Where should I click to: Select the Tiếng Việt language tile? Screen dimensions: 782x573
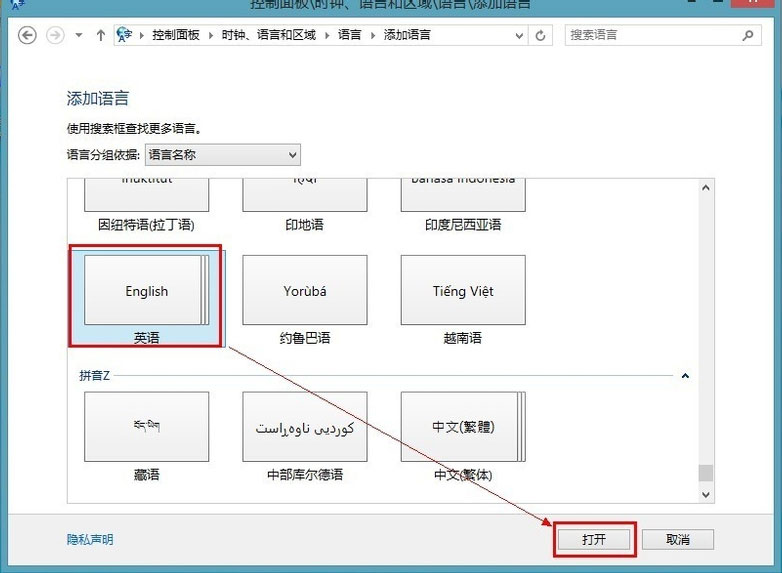(x=463, y=291)
